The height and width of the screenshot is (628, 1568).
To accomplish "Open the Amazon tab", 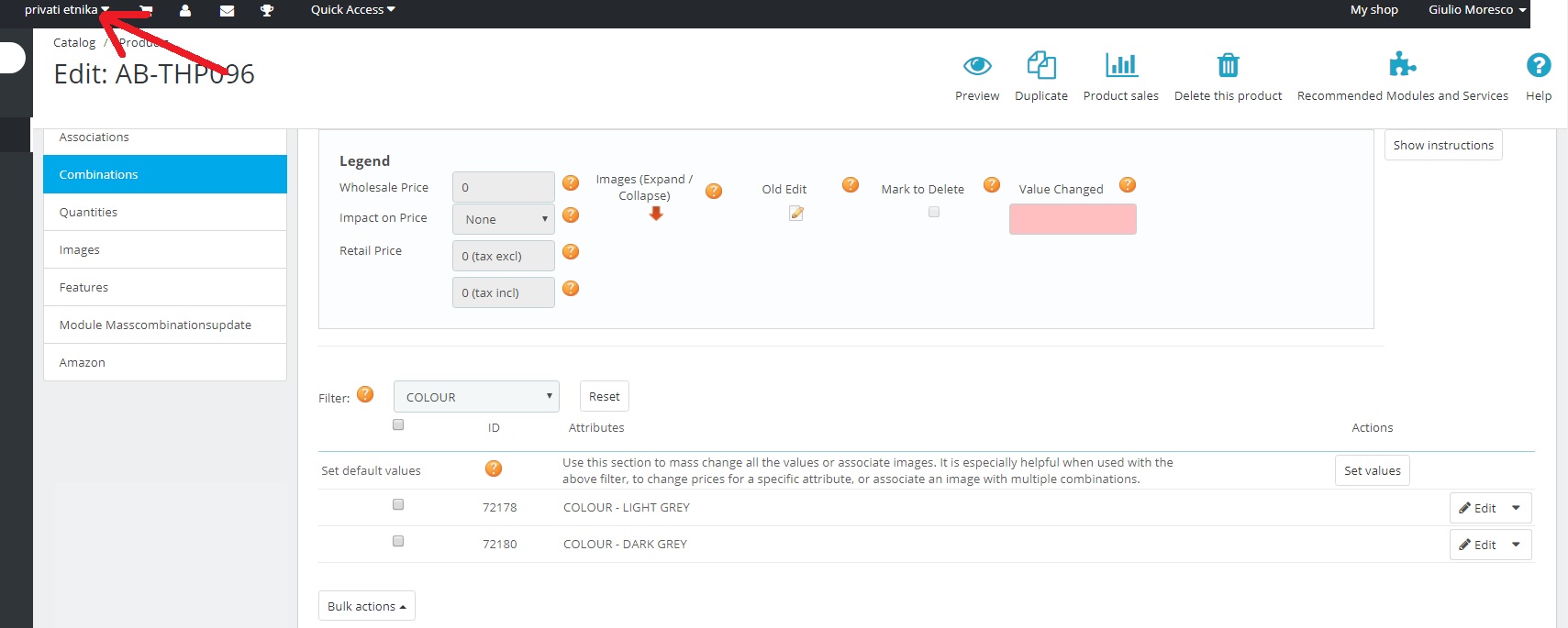I will click(165, 362).
